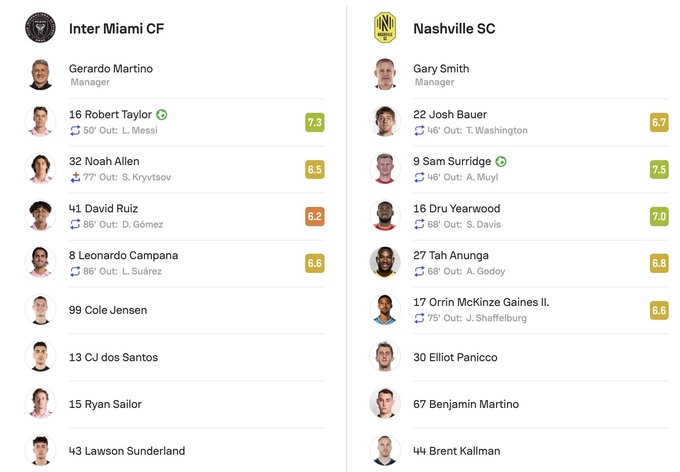The image size is (680, 472).
Task: Select Lawson Sunderland from the bench list
Action: tap(127, 451)
